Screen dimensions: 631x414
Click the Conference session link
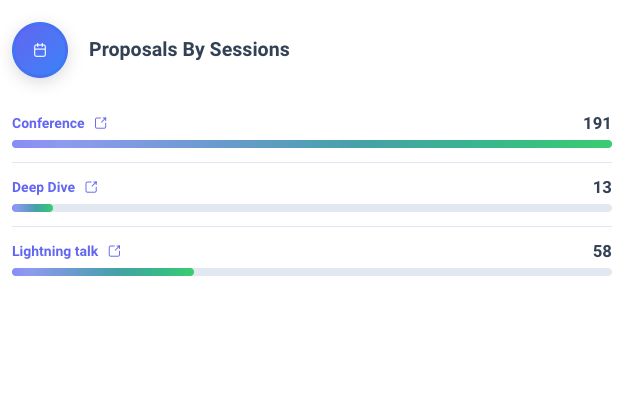pos(48,123)
